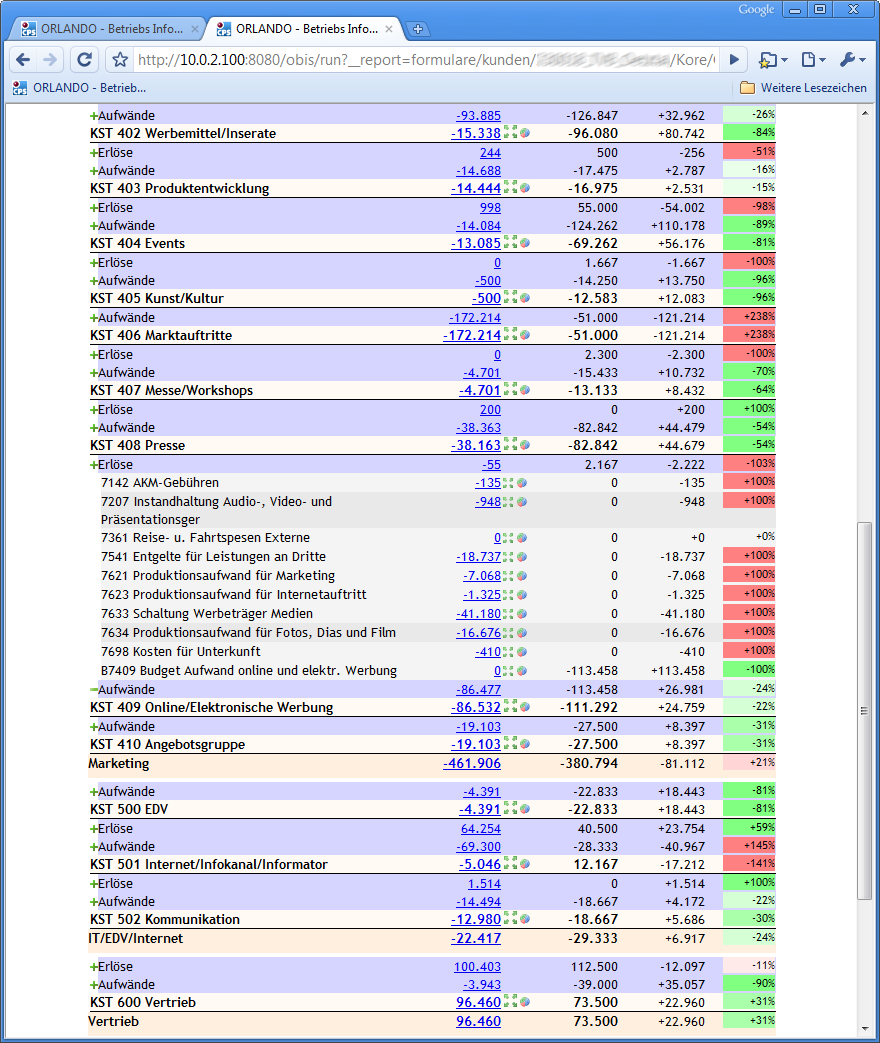Click the +21% cell in Marketing row

coord(749,763)
